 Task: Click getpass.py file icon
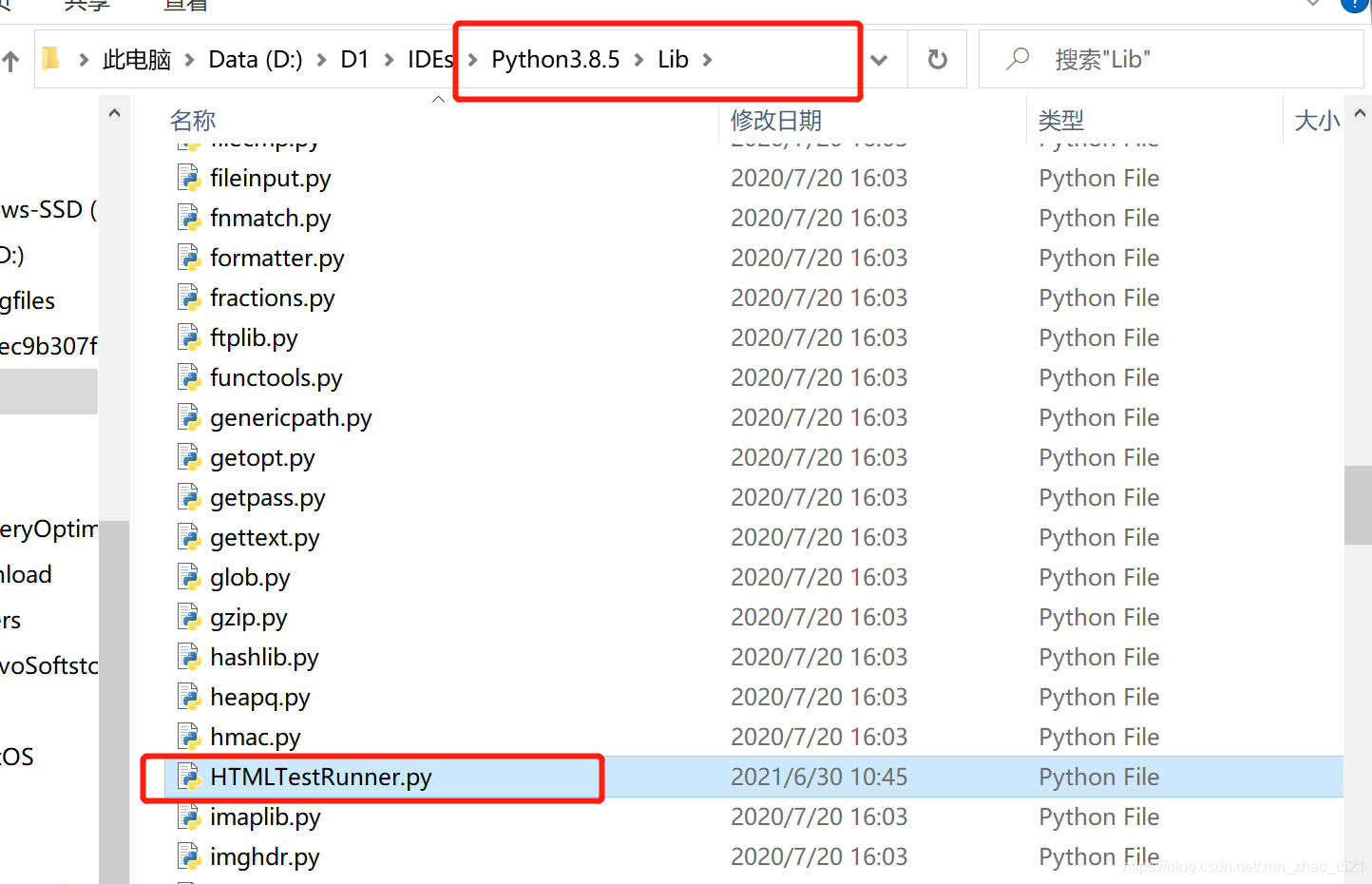[x=189, y=497]
